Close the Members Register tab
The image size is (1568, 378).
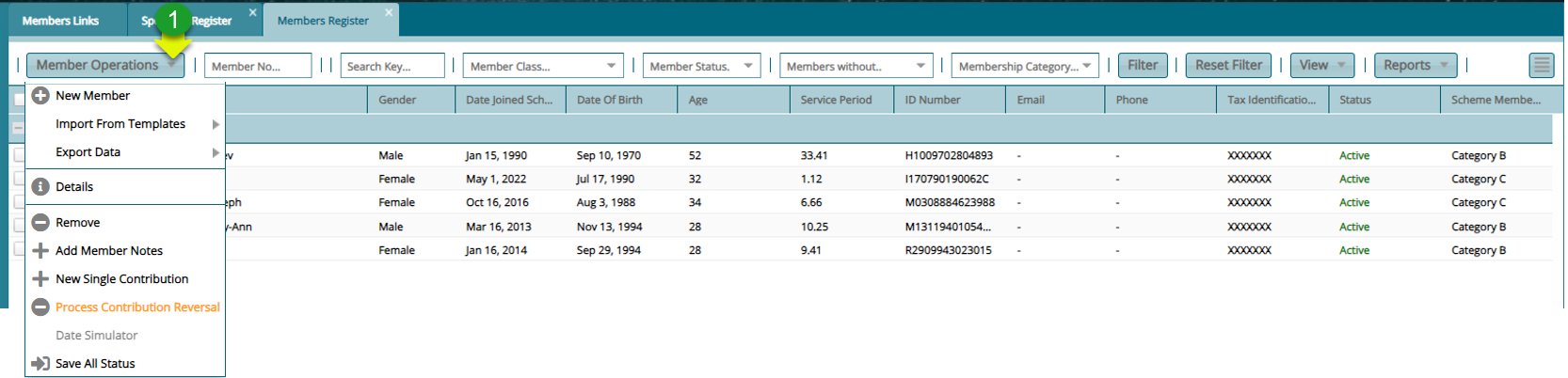click(389, 12)
